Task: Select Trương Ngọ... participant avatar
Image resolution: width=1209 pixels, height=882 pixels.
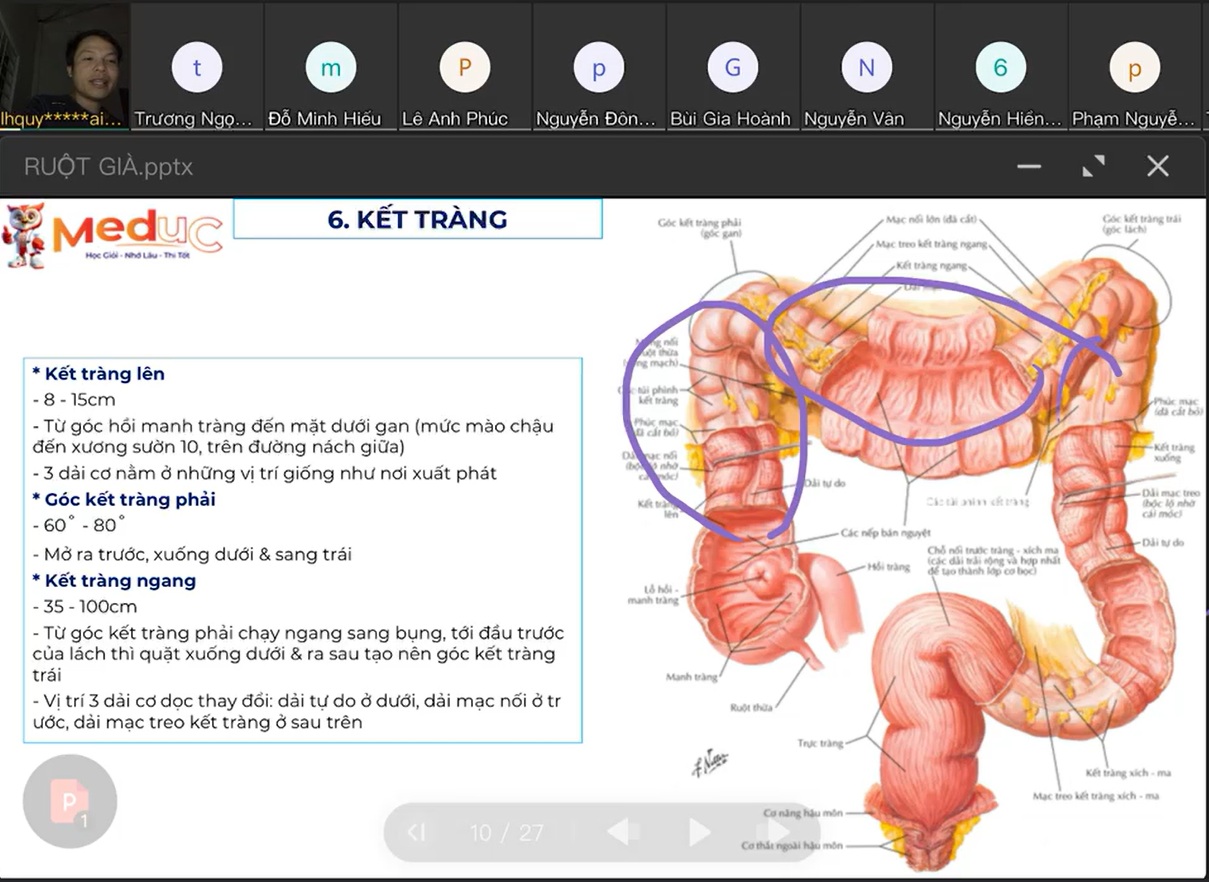Action: pos(197,68)
